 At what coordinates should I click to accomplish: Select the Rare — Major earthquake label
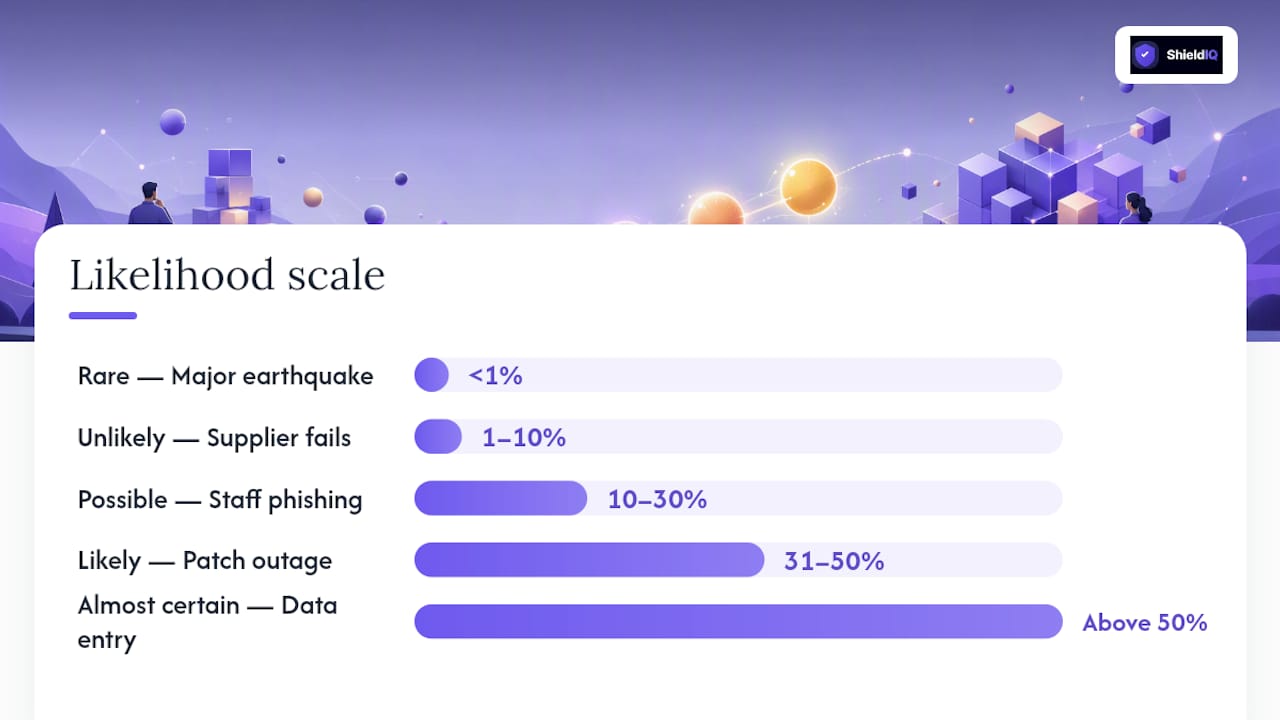(x=226, y=376)
